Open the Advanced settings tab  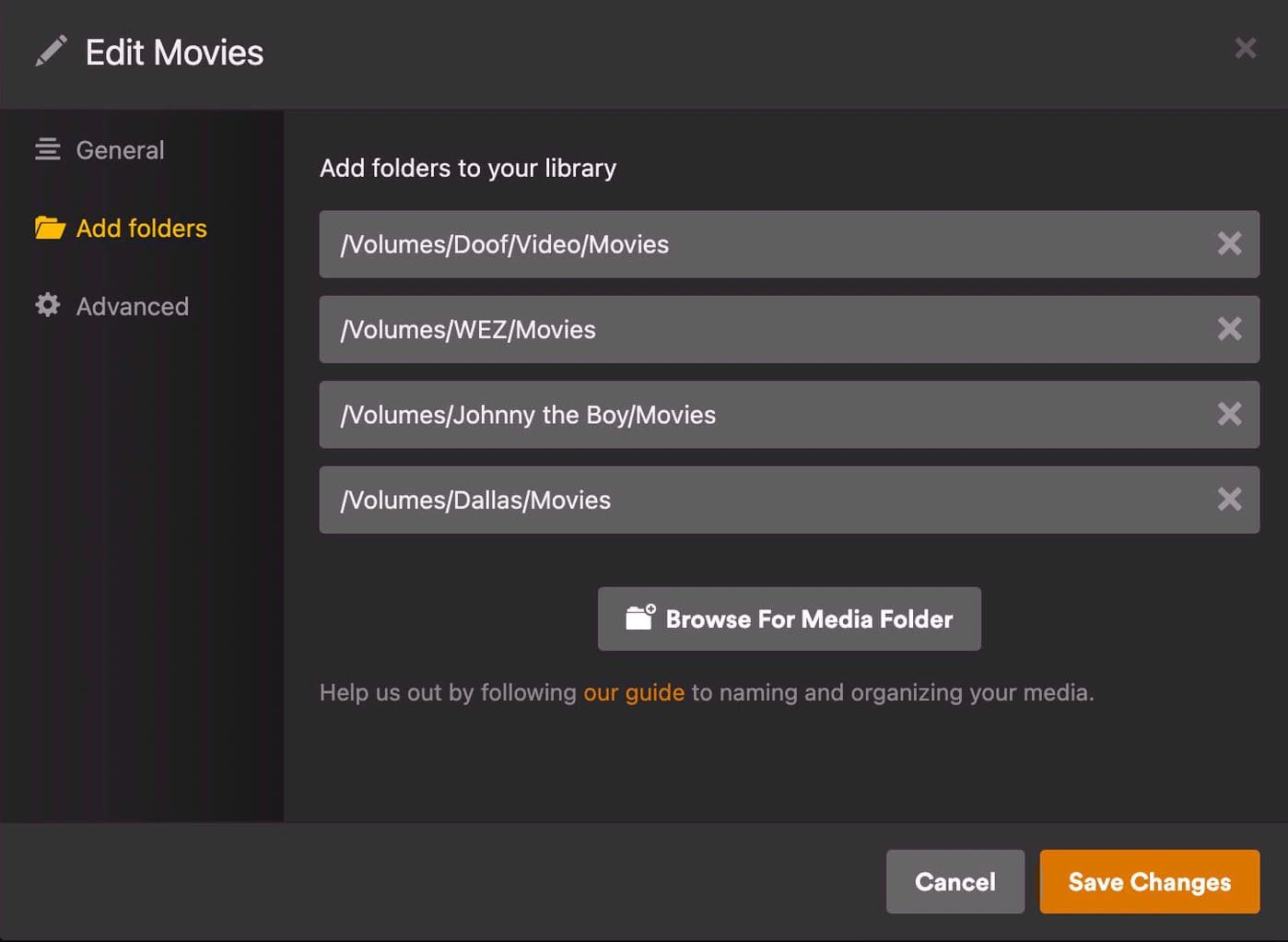(132, 306)
